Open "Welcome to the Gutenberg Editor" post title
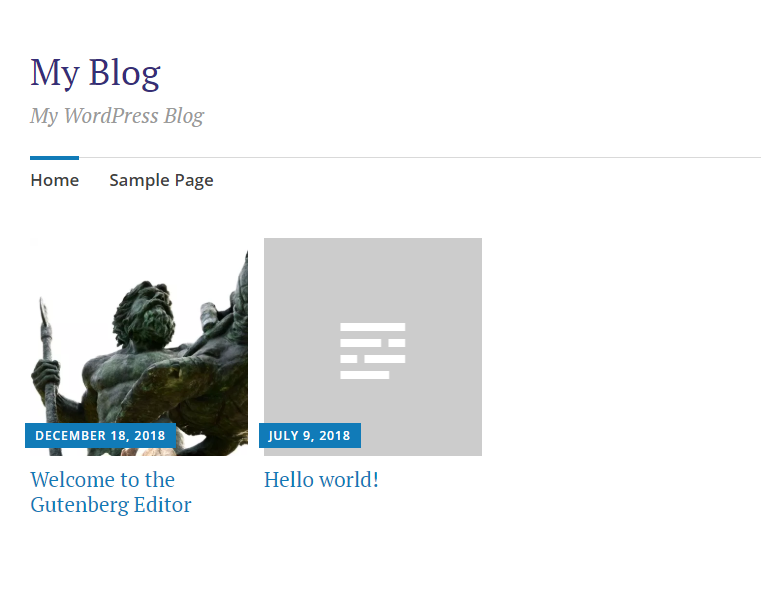Screen dimensions: 761x595 click(111, 492)
